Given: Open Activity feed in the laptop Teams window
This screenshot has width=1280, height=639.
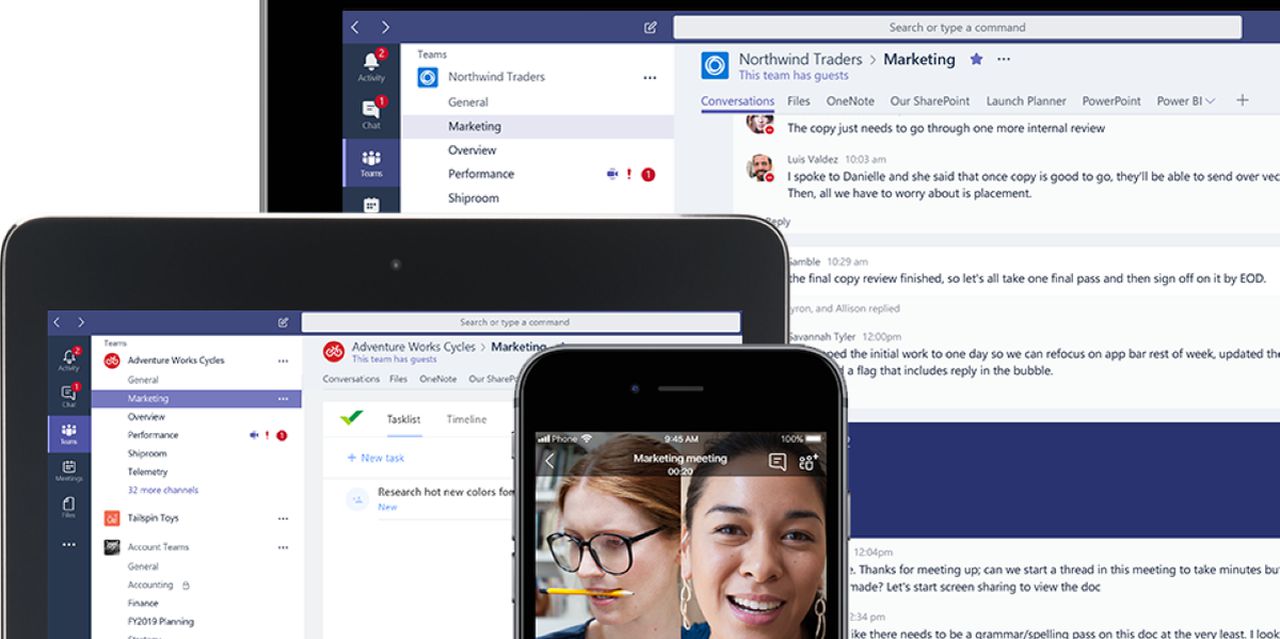Looking at the screenshot, I should tap(371, 65).
